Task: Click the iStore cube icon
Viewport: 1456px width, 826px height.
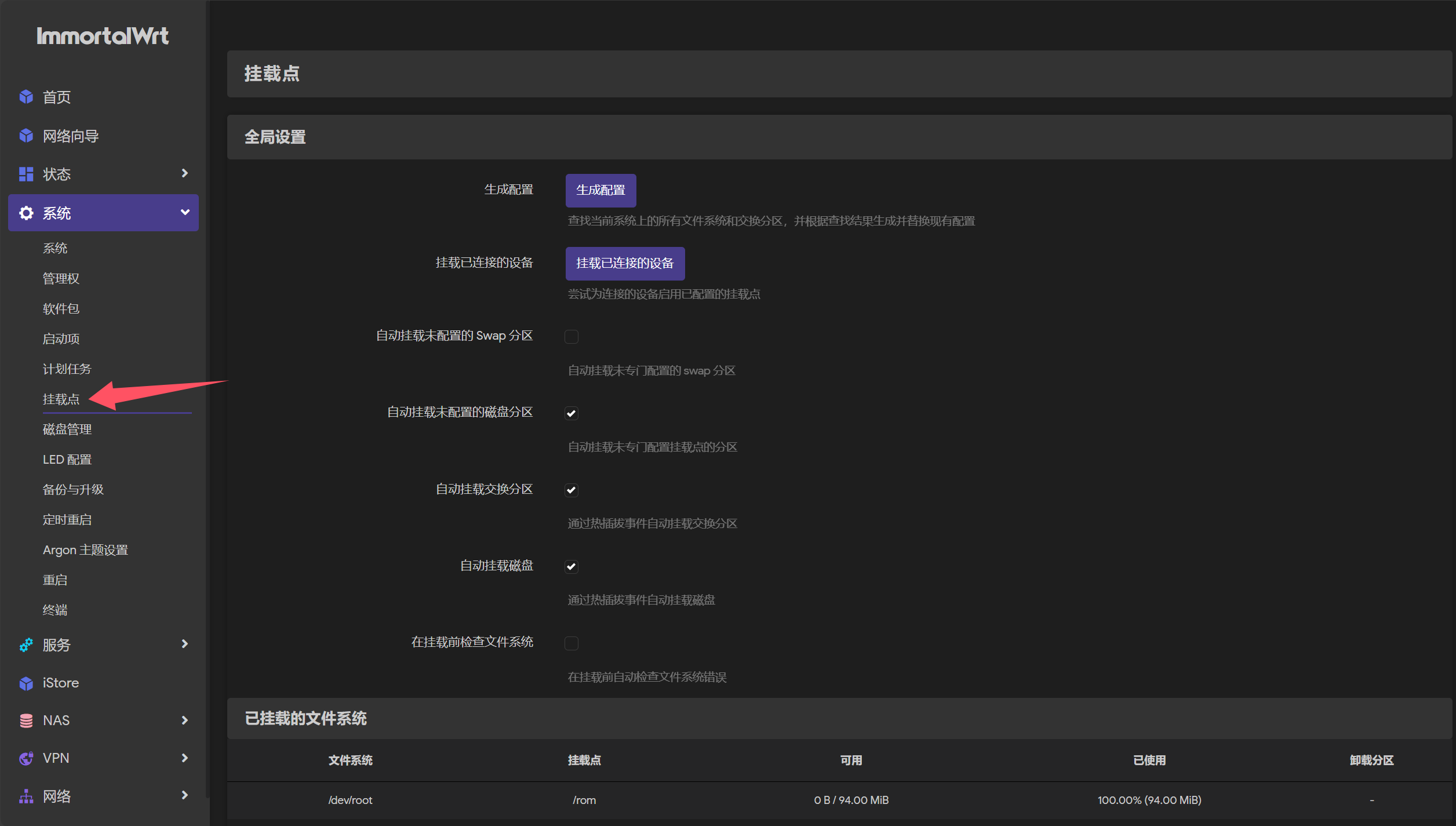Action: [26, 683]
